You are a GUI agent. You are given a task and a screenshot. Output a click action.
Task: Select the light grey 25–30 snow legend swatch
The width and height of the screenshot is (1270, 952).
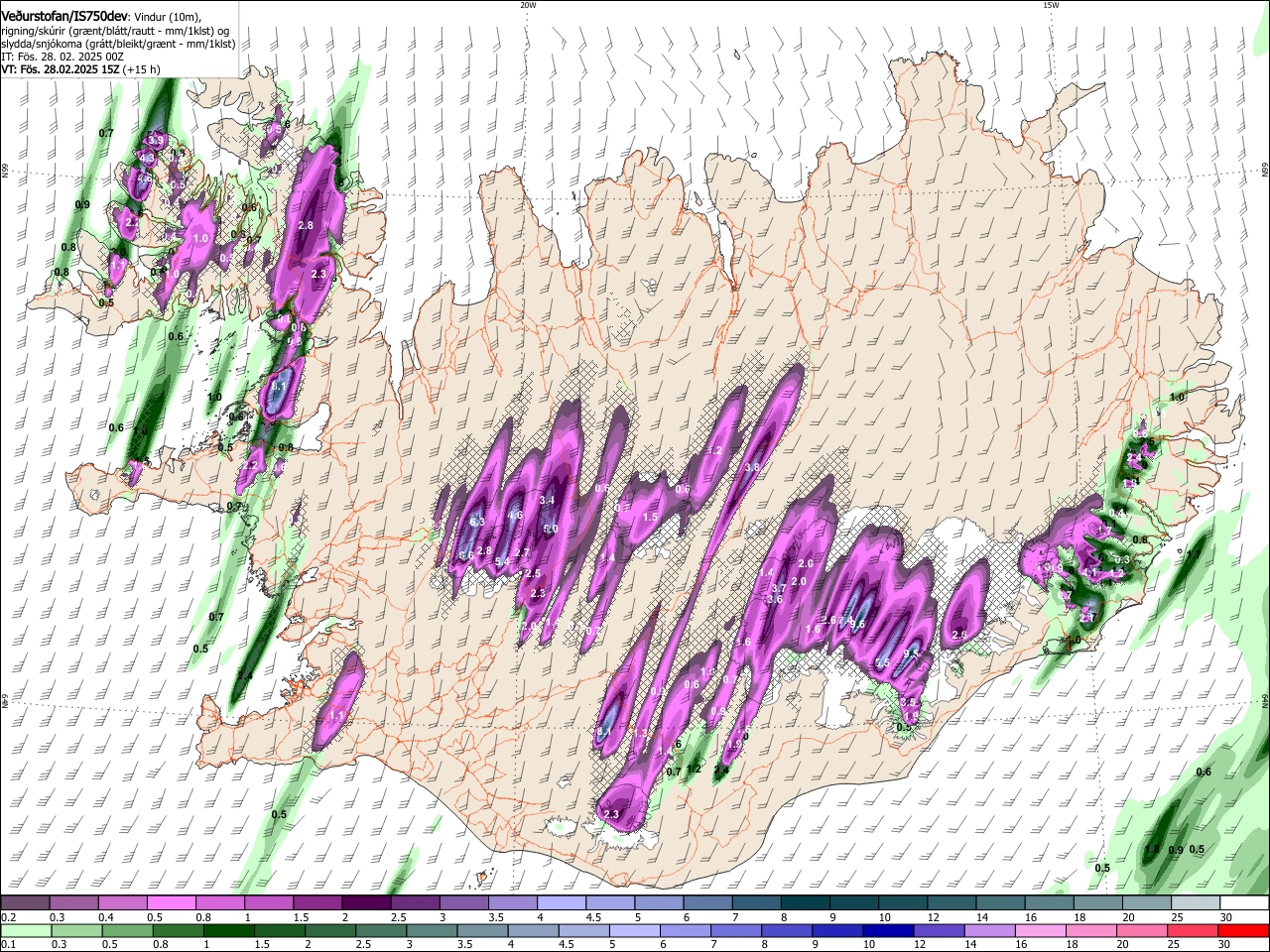click(x=1195, y=903)
